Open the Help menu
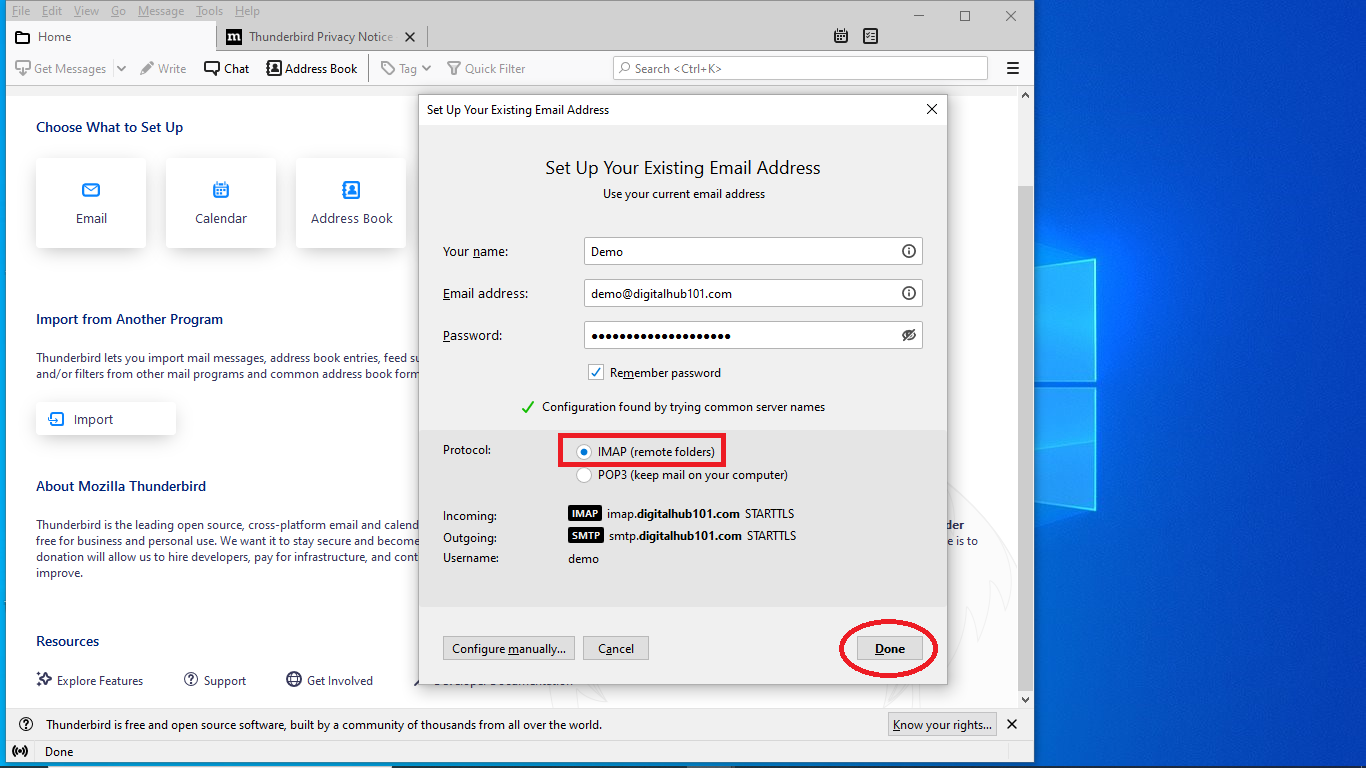This screenshot has height=768, width=1366. tap(247, 11)
